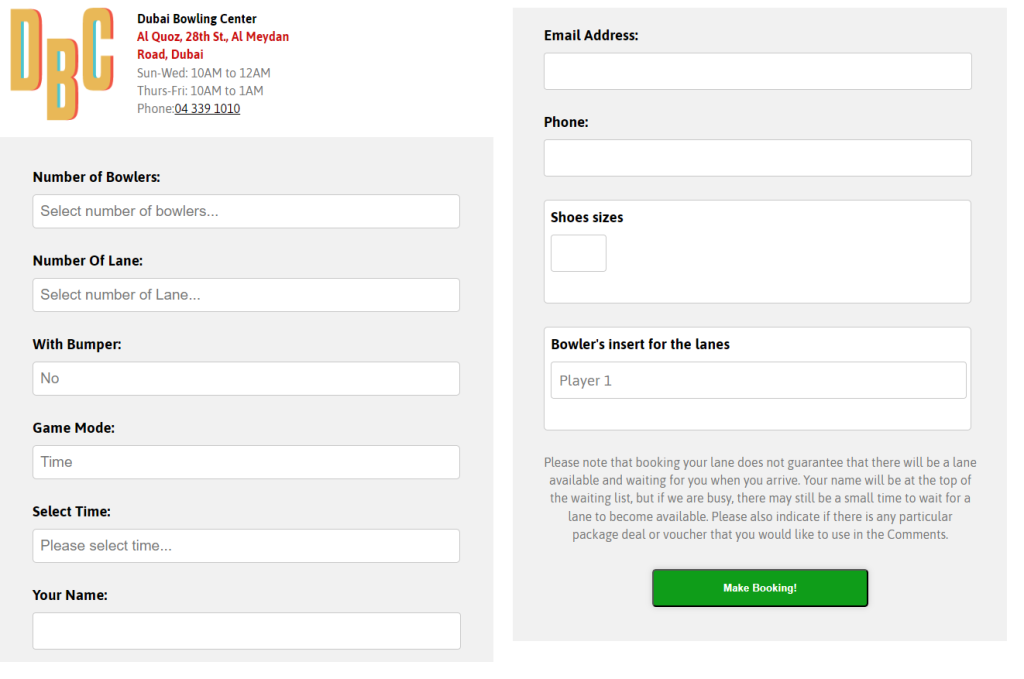The width and height of the screenshot is (1024, 679).
Task: Click the Shoes sizes heading
Action: click(587, 217)
